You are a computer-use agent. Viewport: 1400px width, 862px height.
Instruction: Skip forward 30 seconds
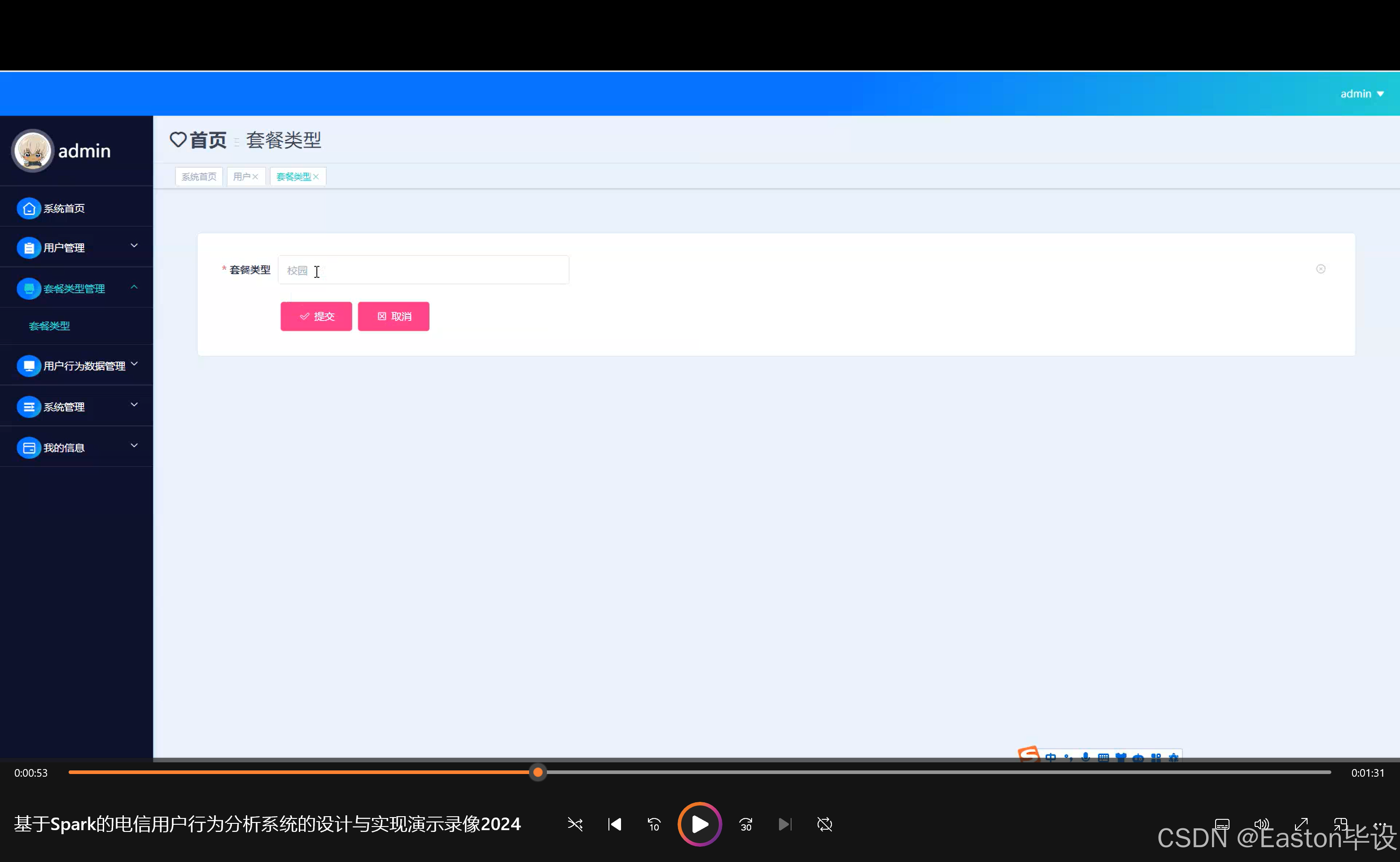[x=746, y=824]
